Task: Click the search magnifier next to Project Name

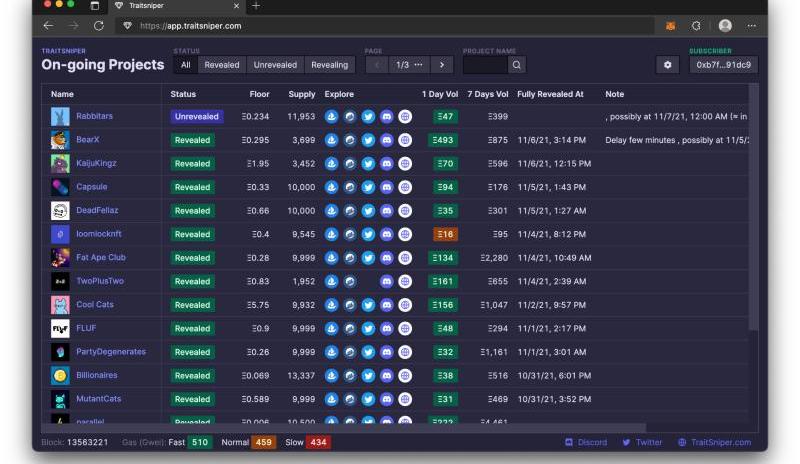Action: pos(516,65)
